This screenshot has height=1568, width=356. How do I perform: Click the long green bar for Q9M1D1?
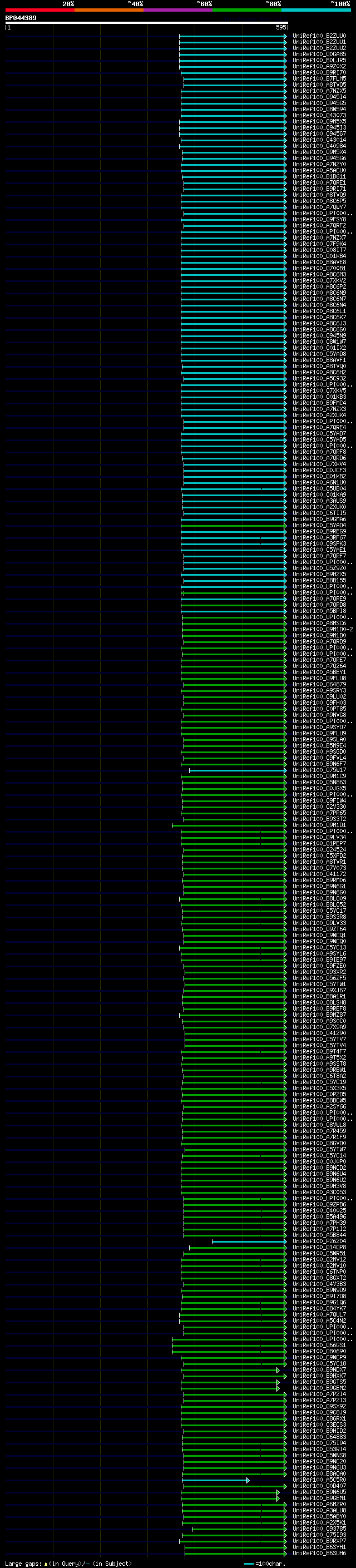229,825
